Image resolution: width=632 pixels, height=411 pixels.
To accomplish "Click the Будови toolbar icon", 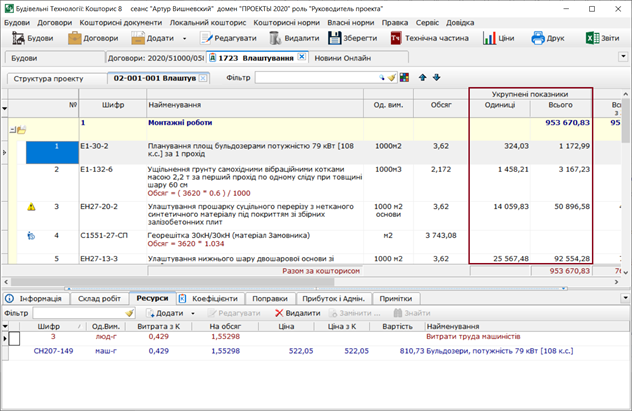I will (16, 39).
